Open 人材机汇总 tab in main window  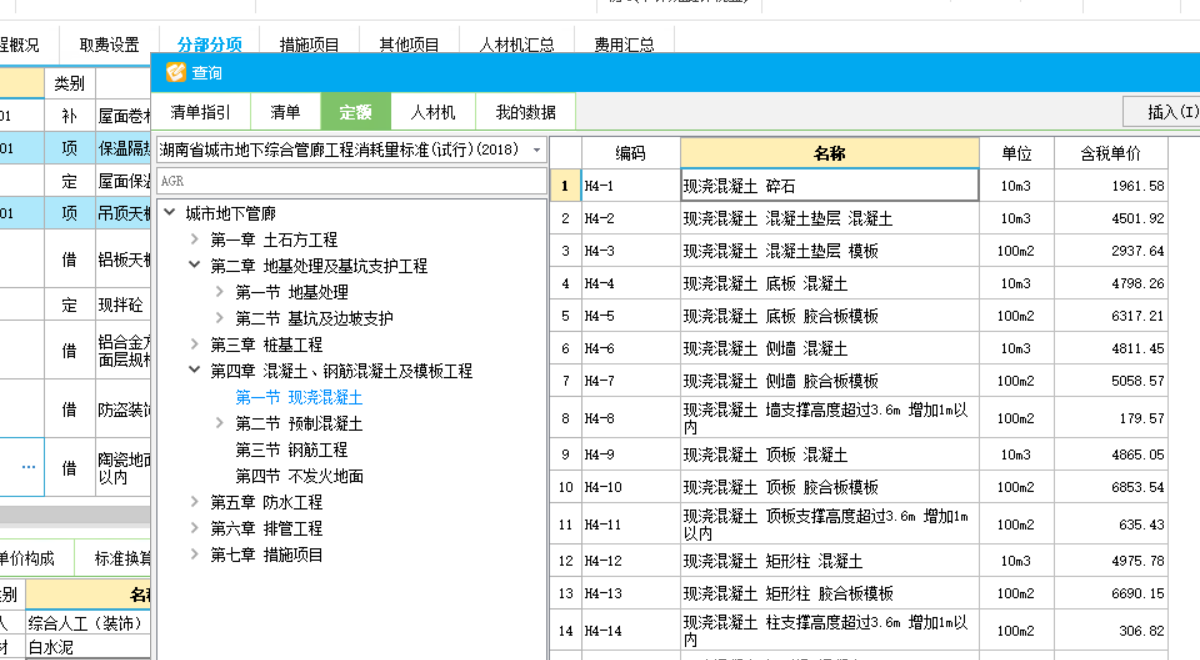[x=517, y=45]
